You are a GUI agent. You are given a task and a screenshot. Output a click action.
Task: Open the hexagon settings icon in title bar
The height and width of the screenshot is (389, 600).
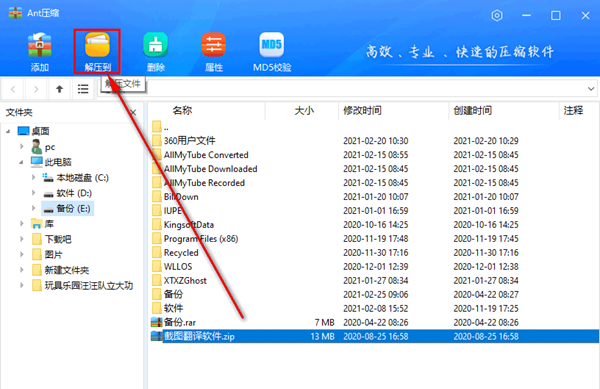pos(497,15)
